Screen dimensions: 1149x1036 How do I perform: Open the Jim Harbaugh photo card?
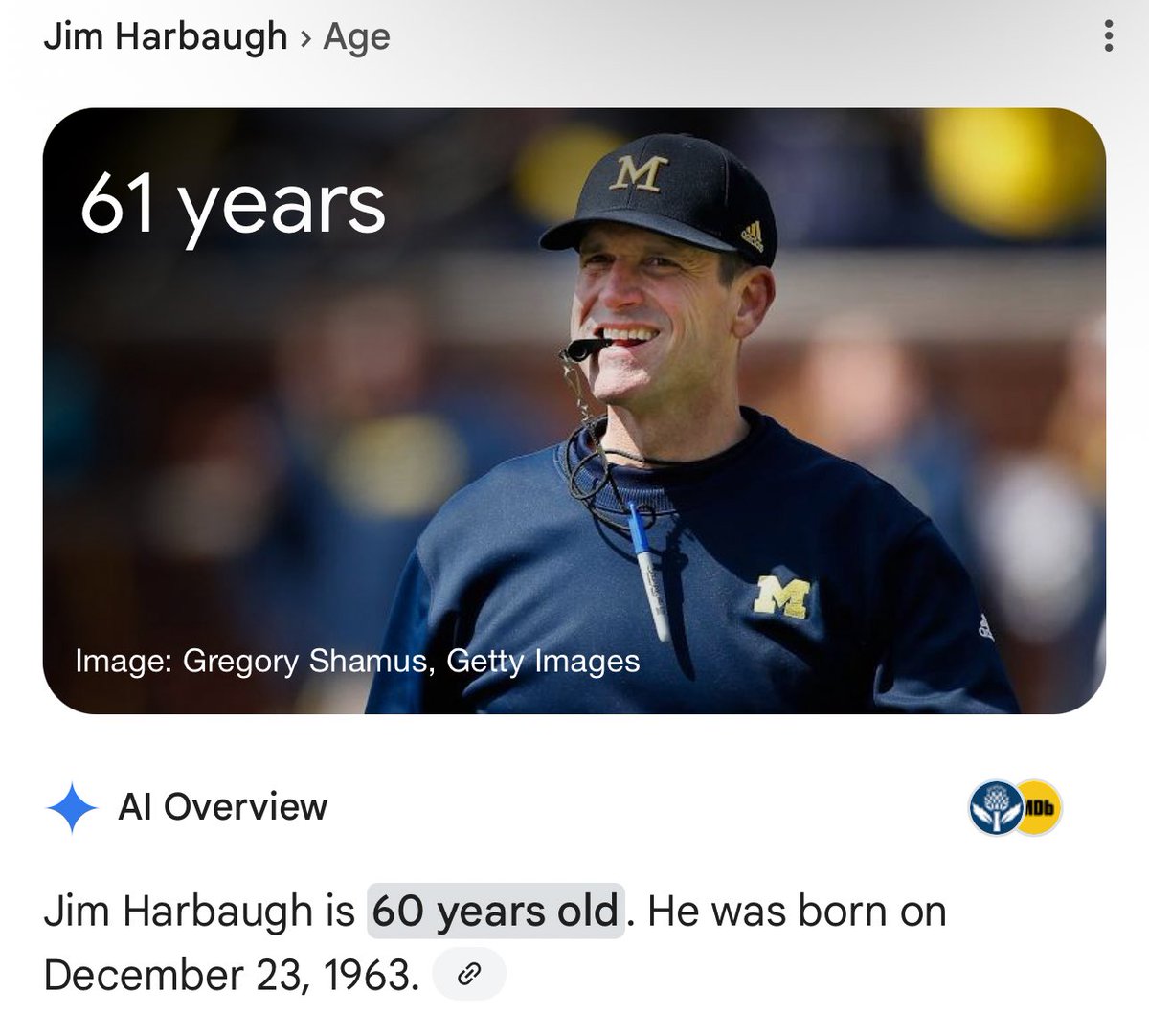[574, 411]
